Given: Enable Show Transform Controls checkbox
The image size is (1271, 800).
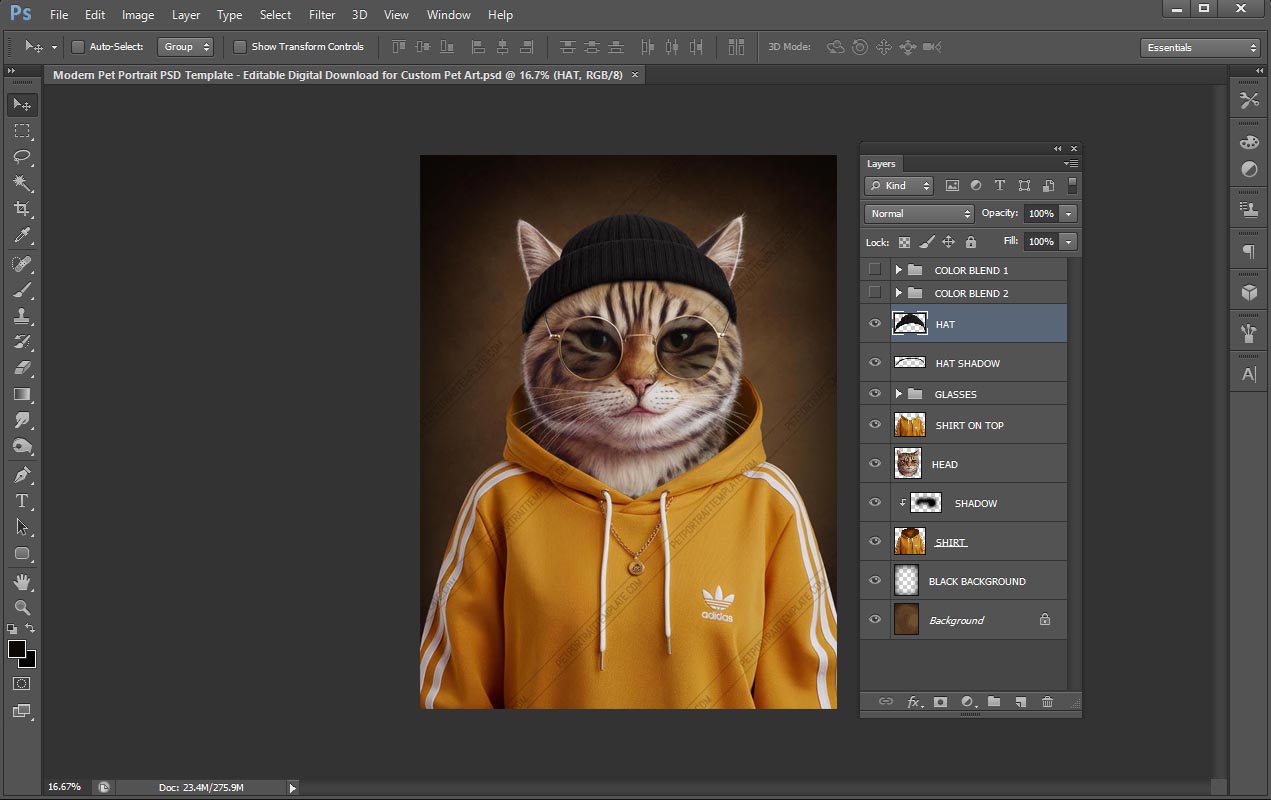Looking at the screenshot, I should click(240, 47).
